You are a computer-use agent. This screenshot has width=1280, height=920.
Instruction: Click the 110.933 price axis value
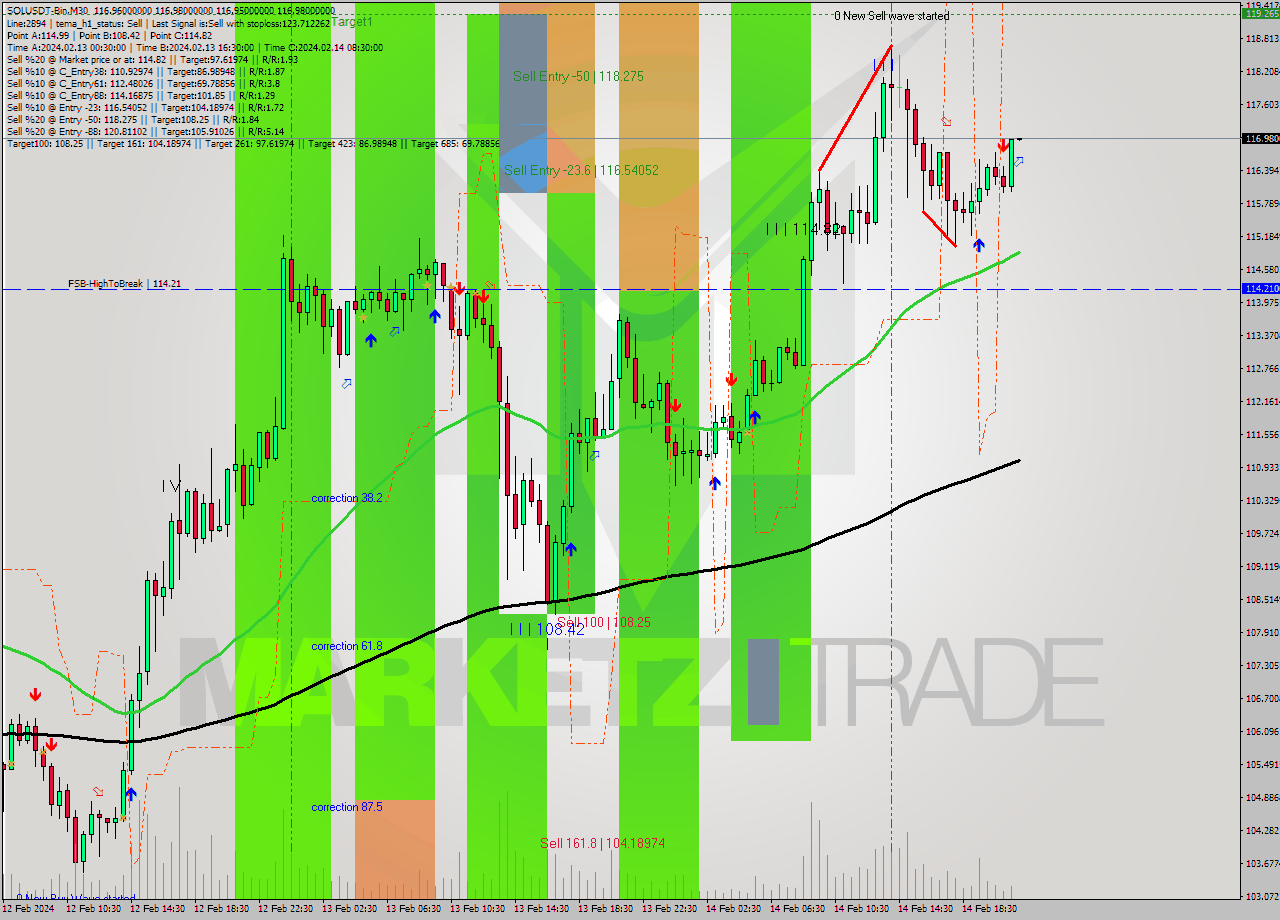pyautogui.click(x=1262, y=468)
